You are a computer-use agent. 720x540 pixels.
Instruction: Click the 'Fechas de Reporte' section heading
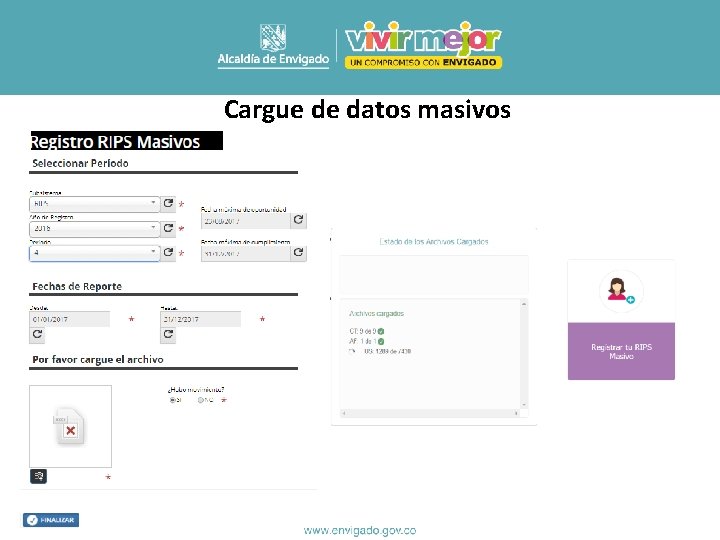point(77,287)
